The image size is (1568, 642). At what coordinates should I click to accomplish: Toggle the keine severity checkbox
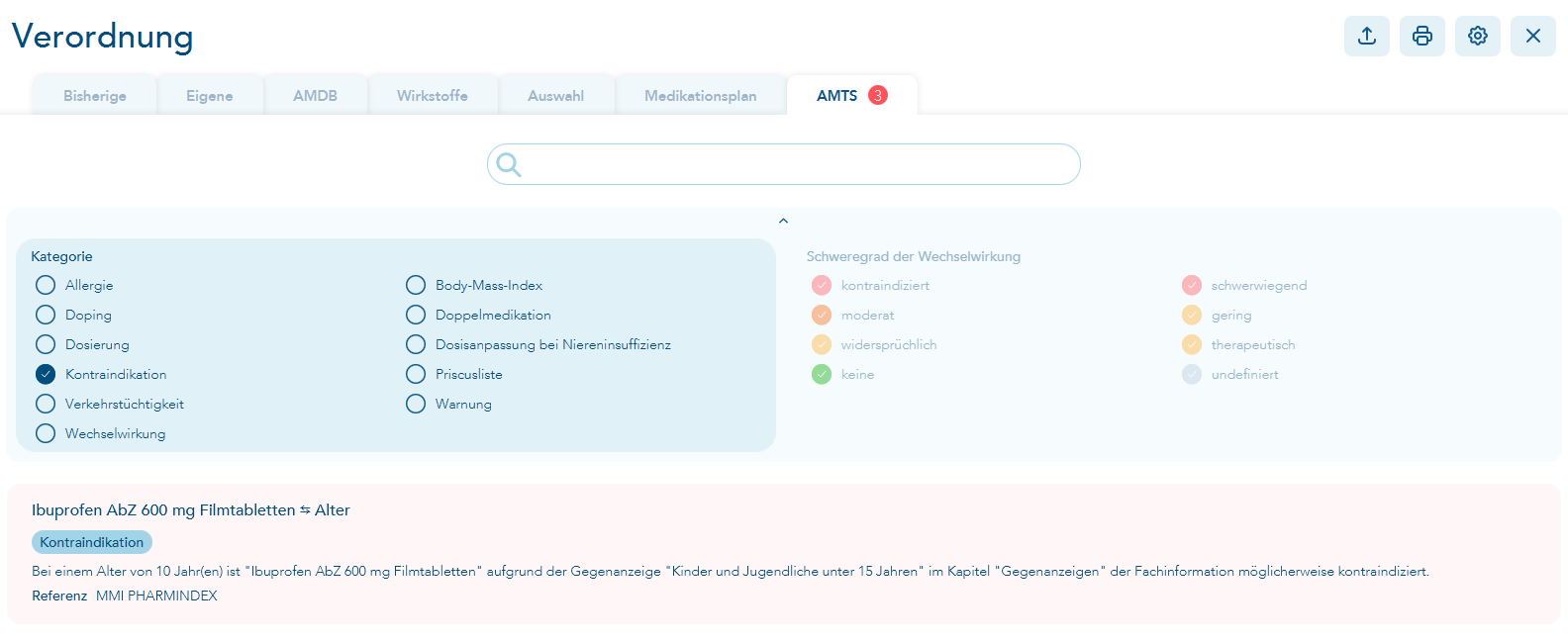822,374
